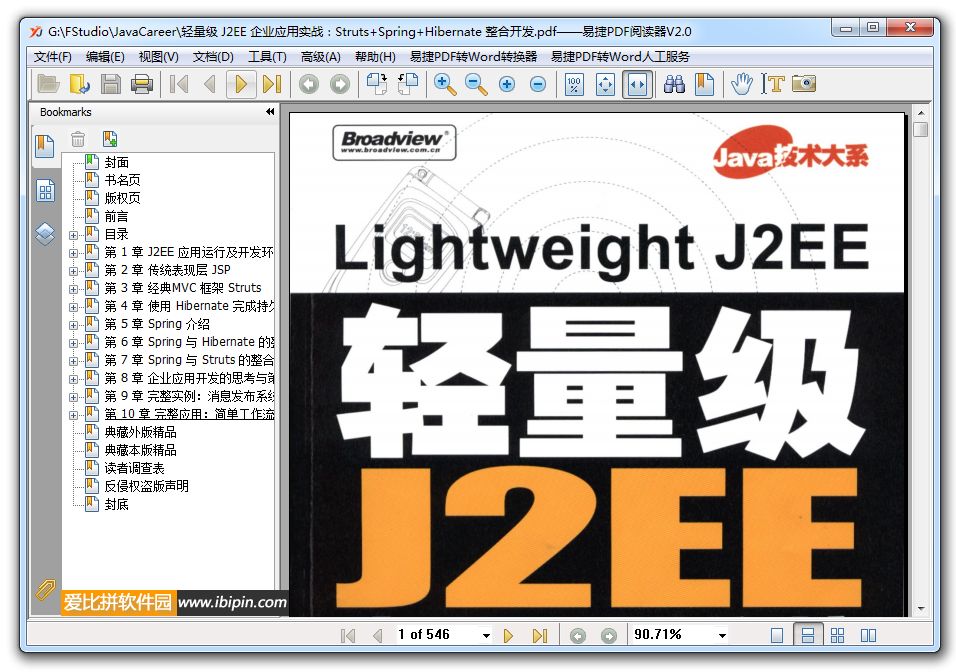The width and height of the screenshot is (956, 672).
Task: Expand the 第 10 章 bookmark node
Action: tap(73, 415)
